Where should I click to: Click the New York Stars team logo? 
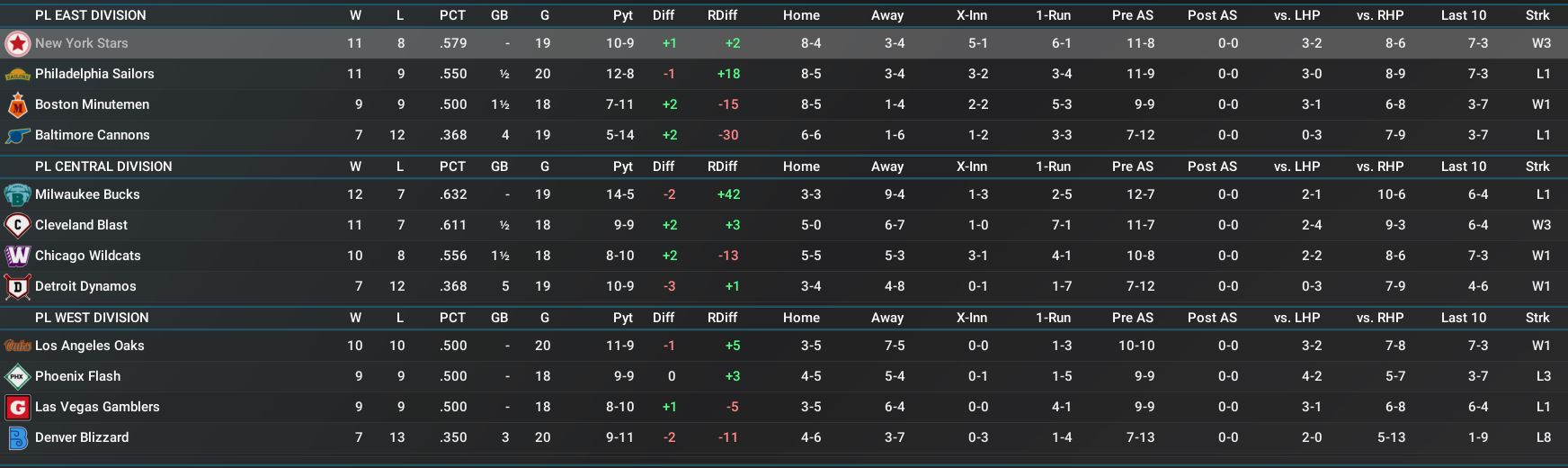[17, 43]
